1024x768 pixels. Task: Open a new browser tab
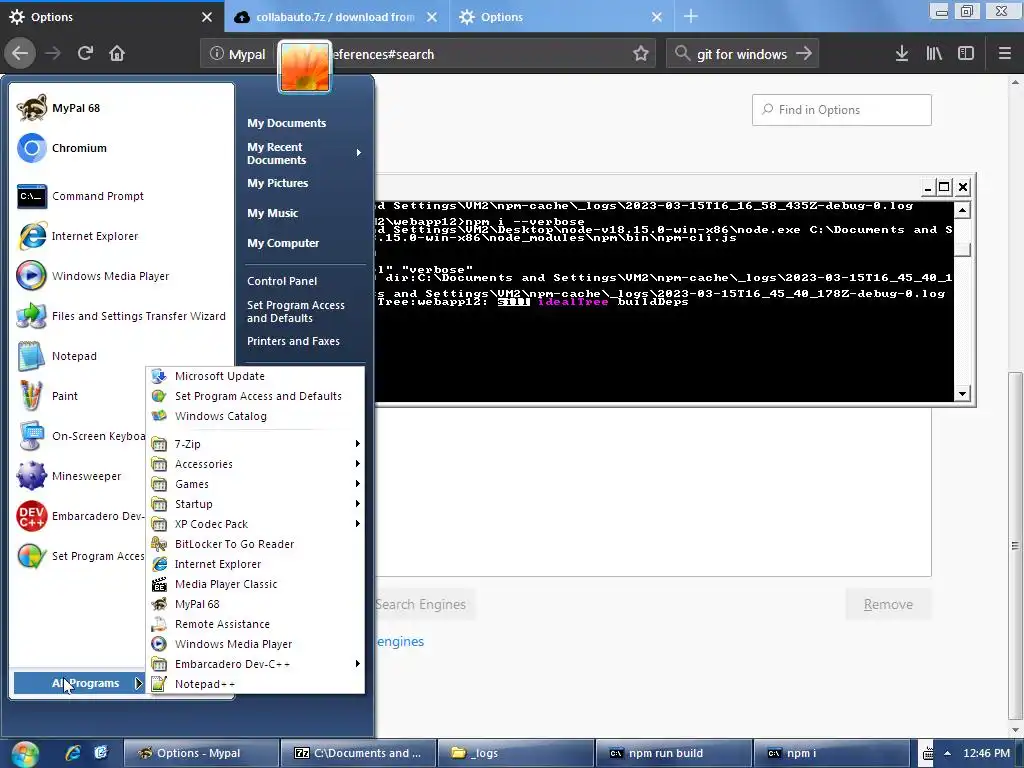(x=691, y=17)
